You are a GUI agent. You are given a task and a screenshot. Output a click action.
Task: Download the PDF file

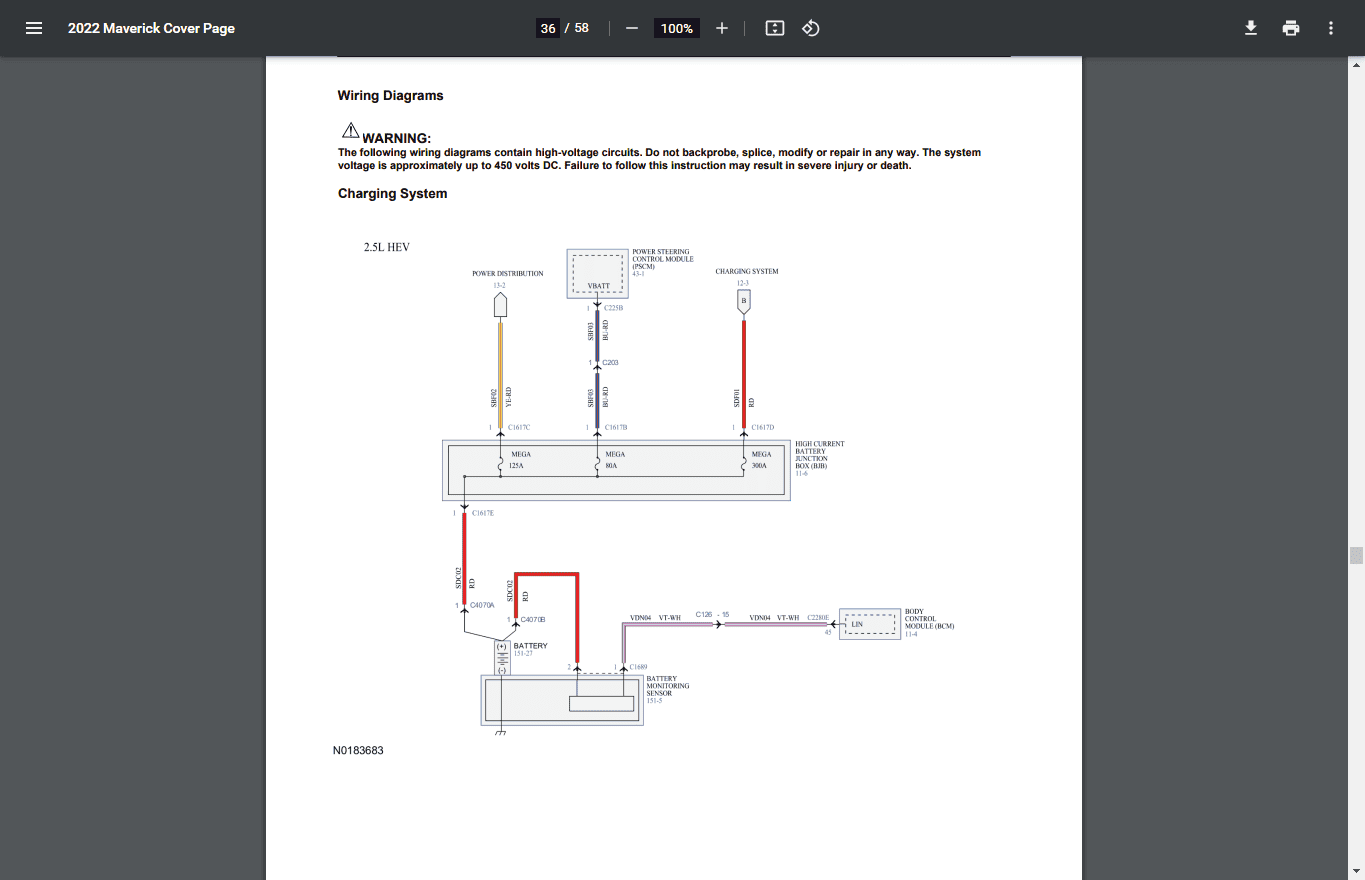[1251, 28]
